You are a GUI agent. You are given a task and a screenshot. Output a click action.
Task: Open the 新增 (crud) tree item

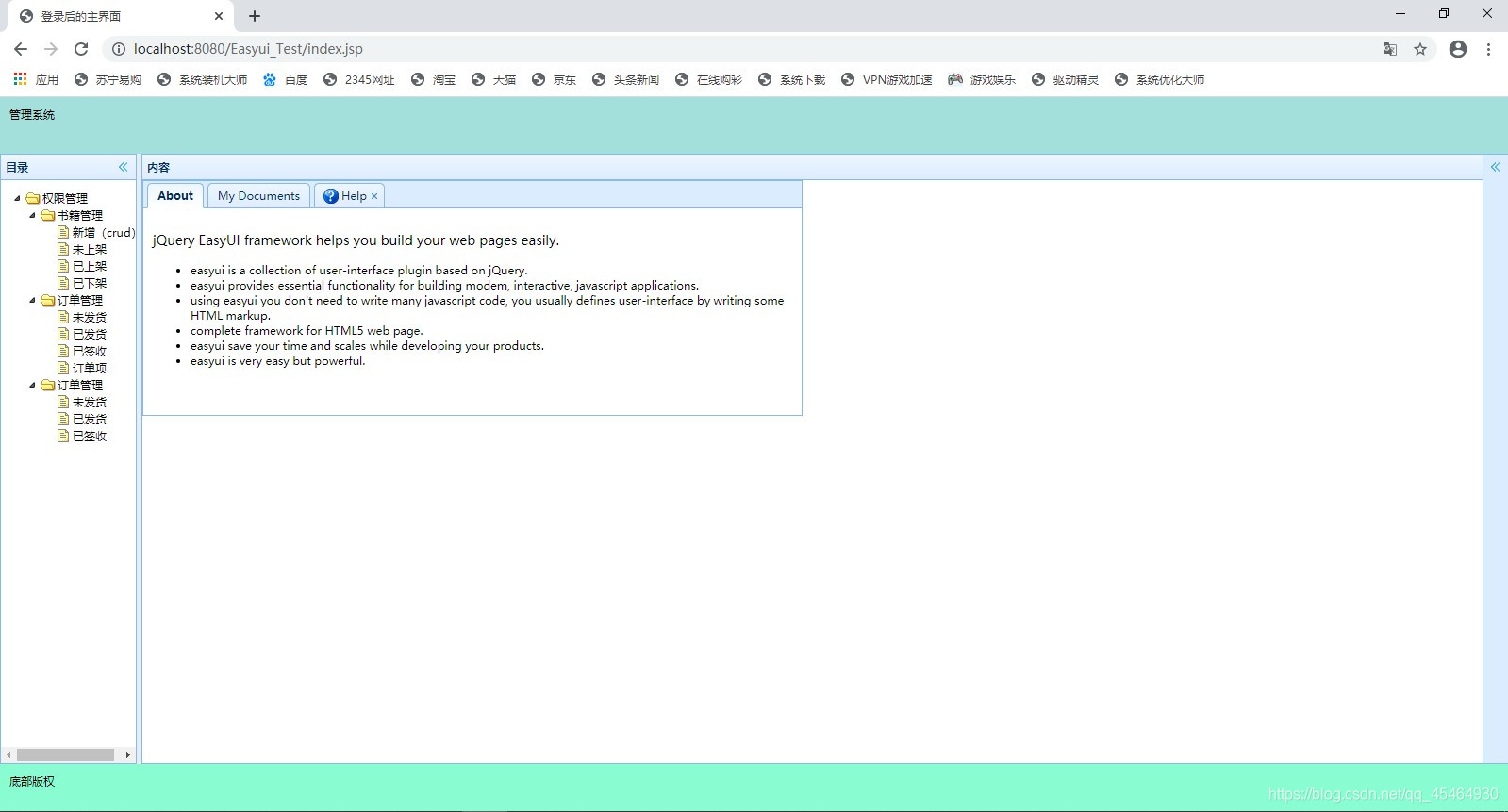tap(104, 232)
